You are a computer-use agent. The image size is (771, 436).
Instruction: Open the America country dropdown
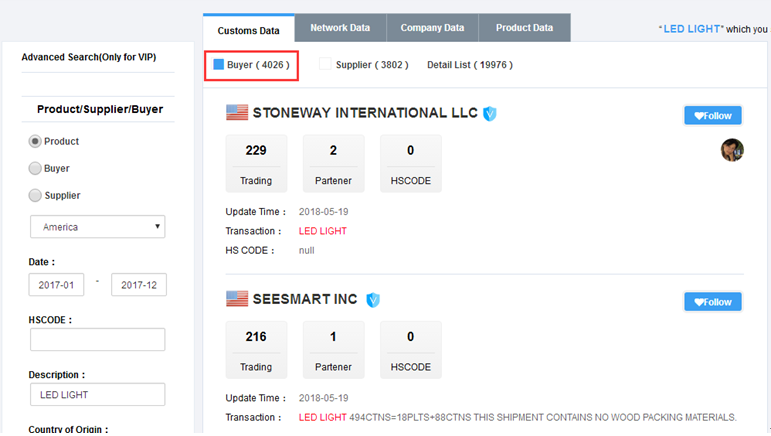97,227
